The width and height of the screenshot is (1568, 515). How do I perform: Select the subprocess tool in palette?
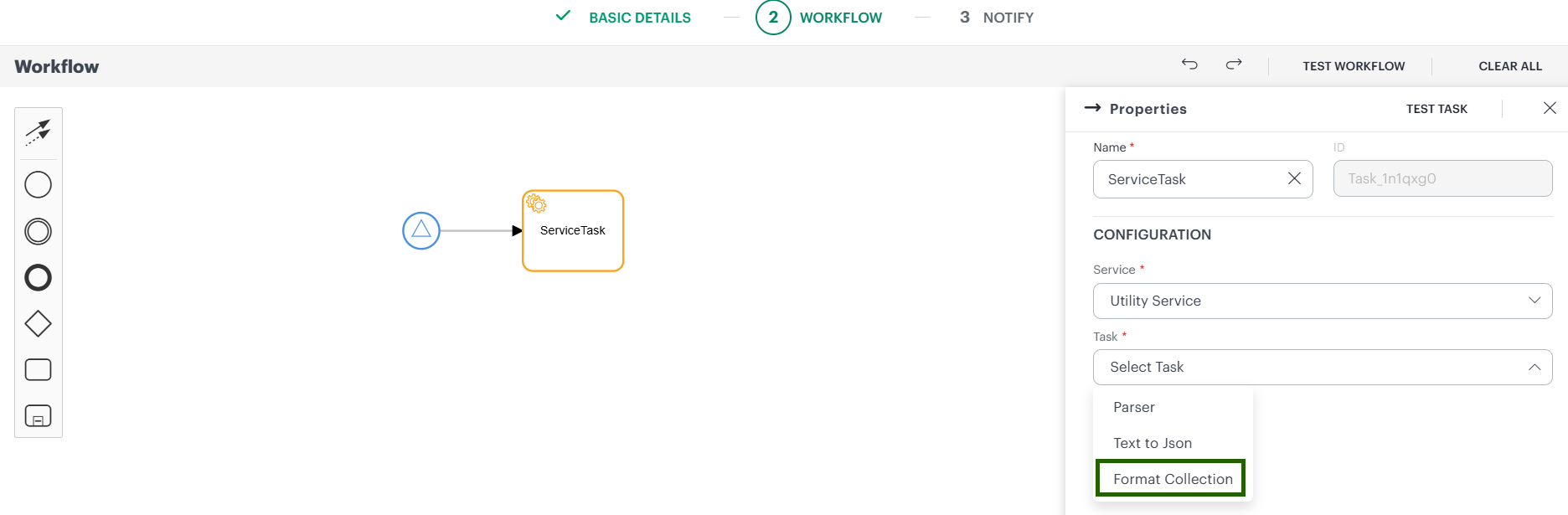[38, 416]
